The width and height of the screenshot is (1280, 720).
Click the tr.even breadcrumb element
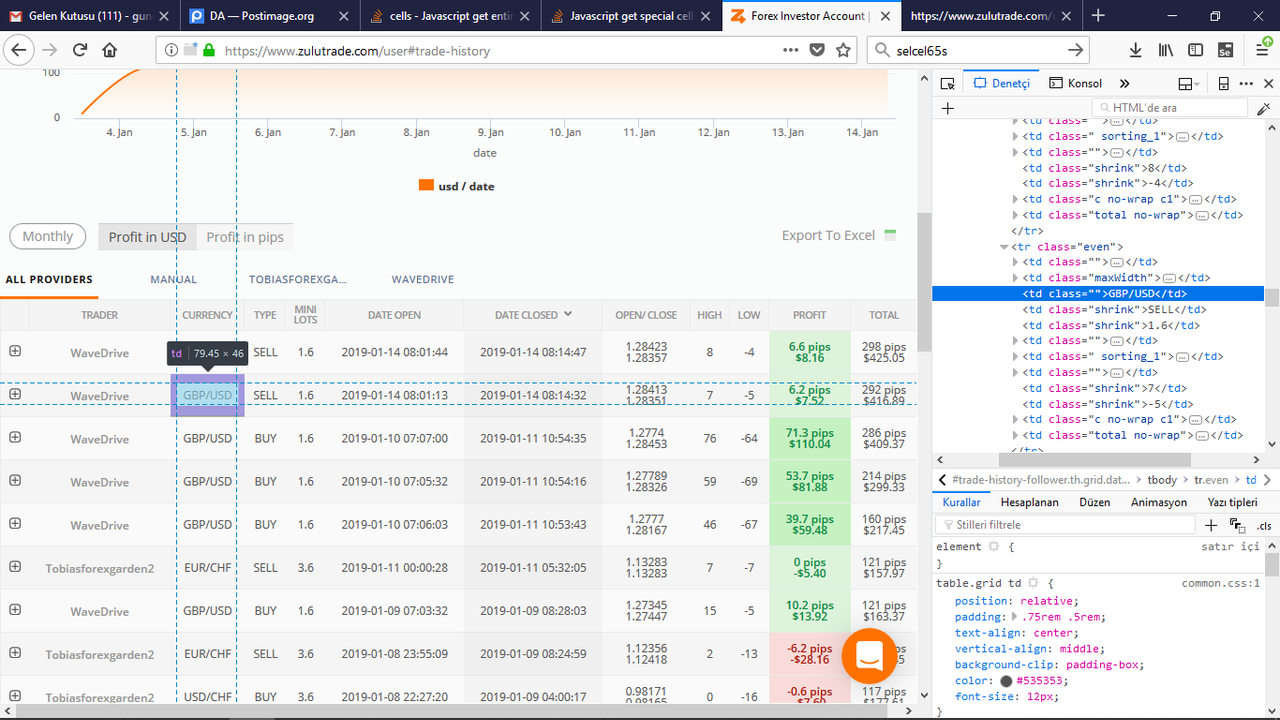(1211, 480)
